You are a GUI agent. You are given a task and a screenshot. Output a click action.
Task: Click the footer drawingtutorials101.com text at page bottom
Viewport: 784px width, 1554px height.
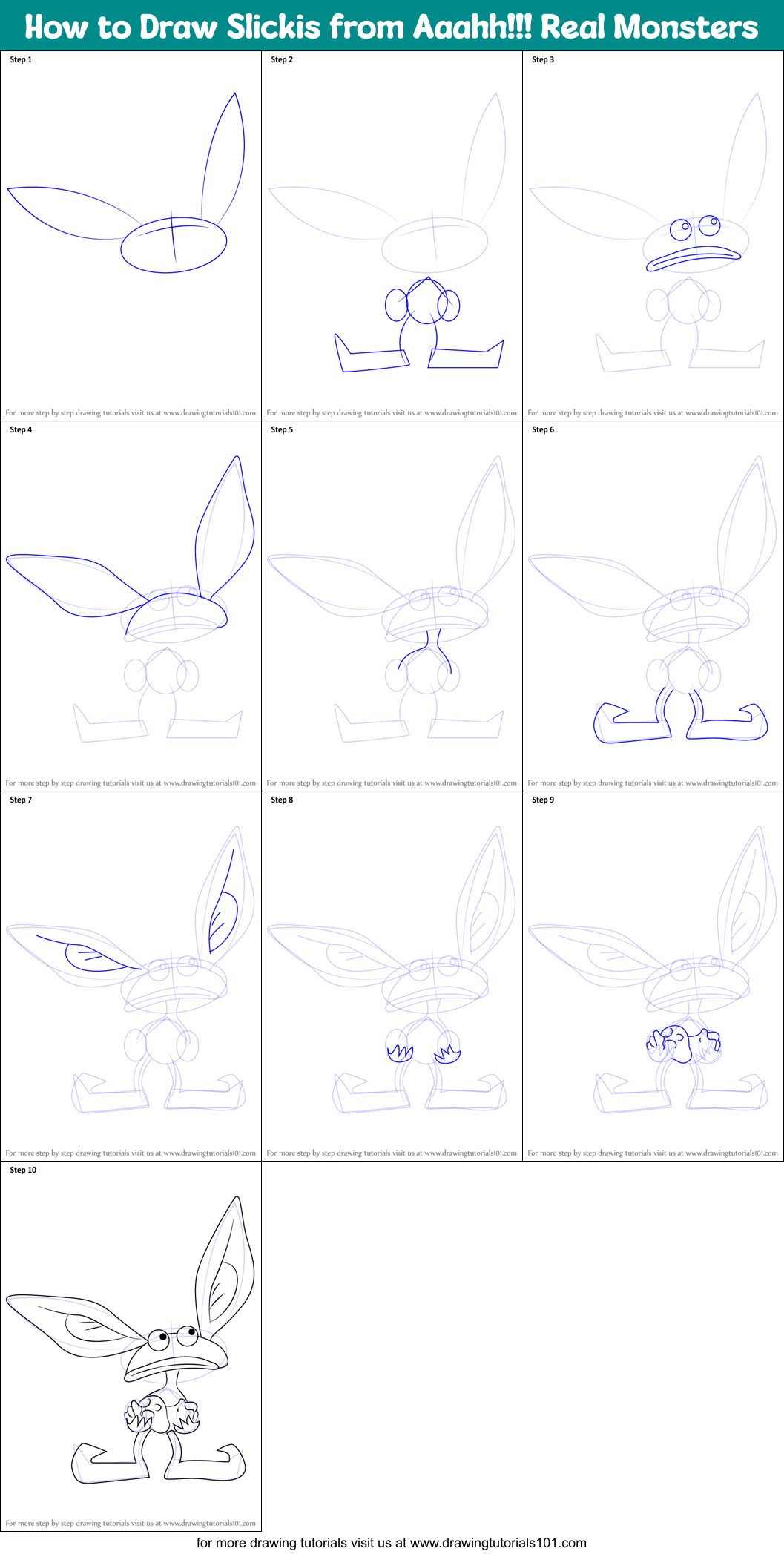pos(392,1543)
